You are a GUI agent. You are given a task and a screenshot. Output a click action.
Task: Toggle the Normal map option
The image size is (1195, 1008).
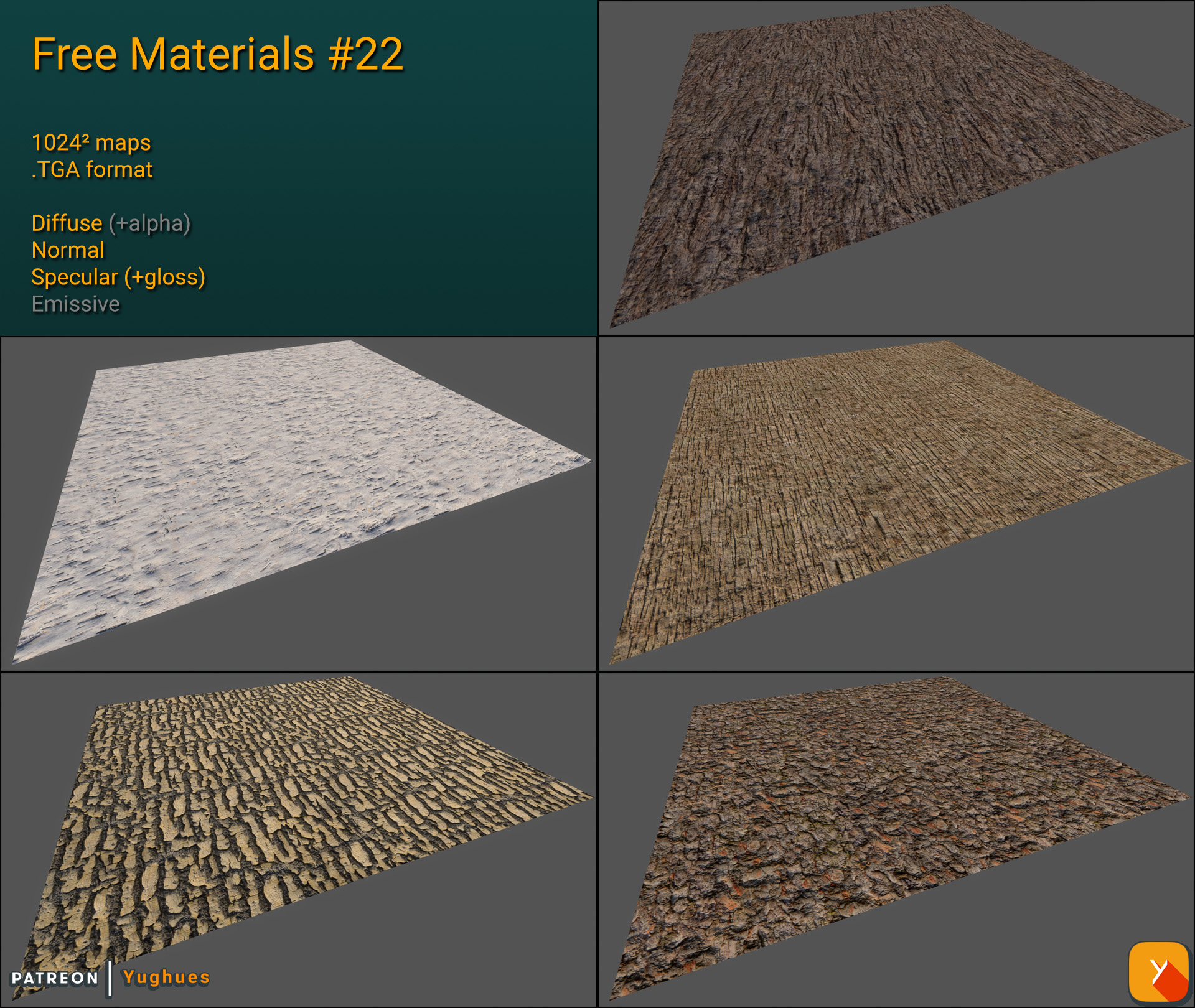(67, 250)
